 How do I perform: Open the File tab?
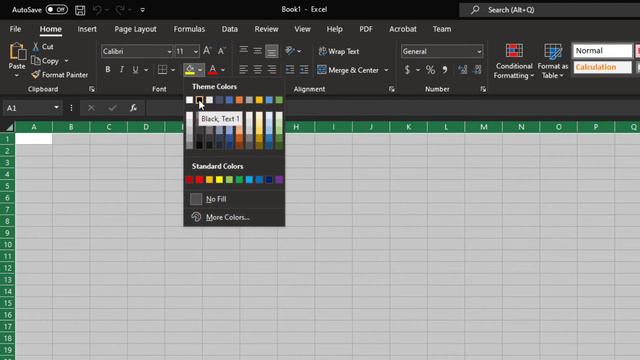(x=16, y=29)
